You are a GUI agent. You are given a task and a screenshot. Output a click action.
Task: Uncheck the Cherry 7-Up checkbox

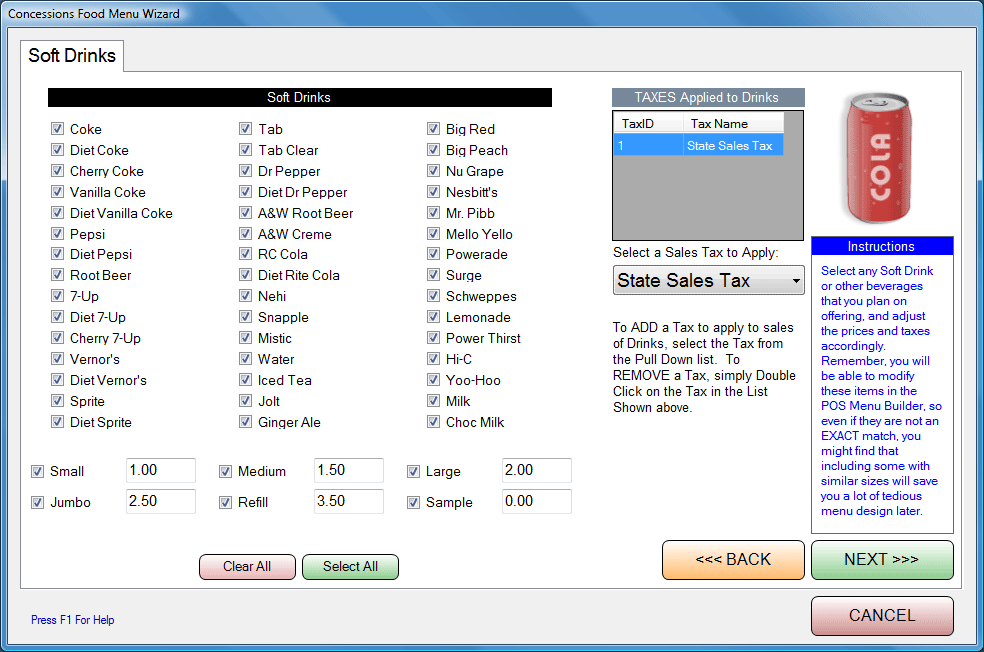coord(57,338)
